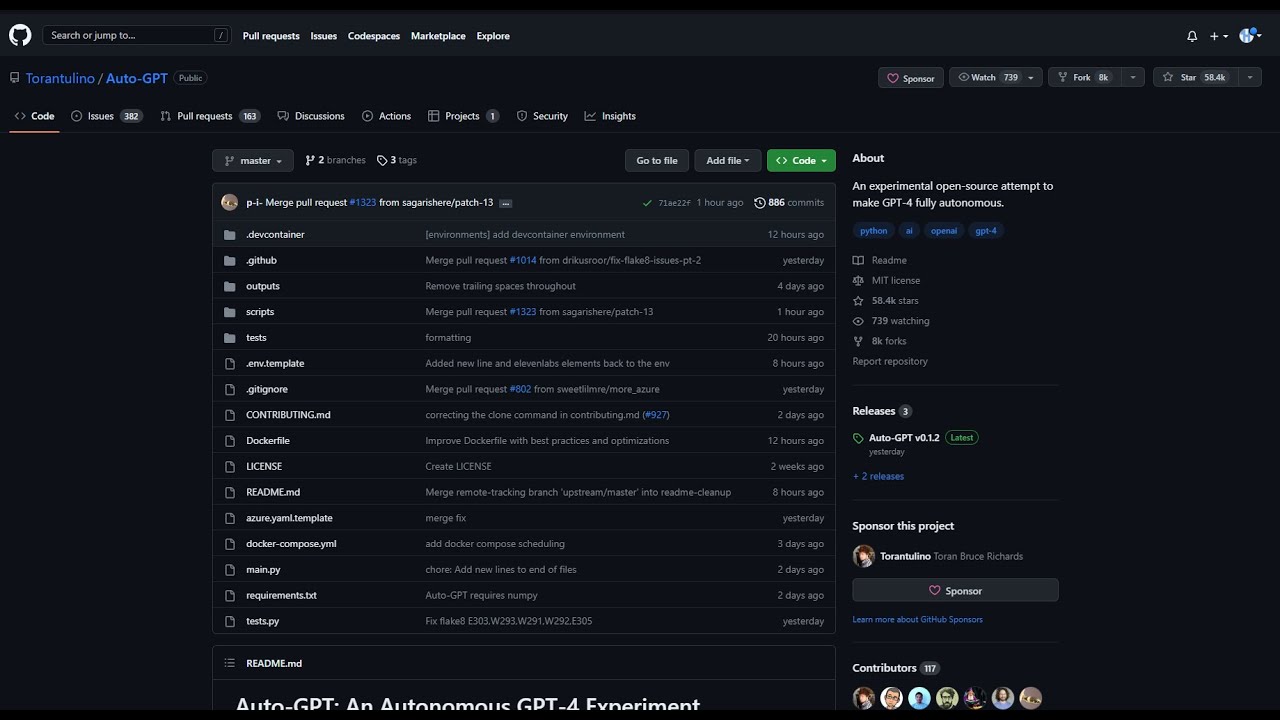Image resolution: width=1280 pixels, height=720 pixels.
Task: Open the Auto-GPT v0.1.2 release
Action: point(904,438)
